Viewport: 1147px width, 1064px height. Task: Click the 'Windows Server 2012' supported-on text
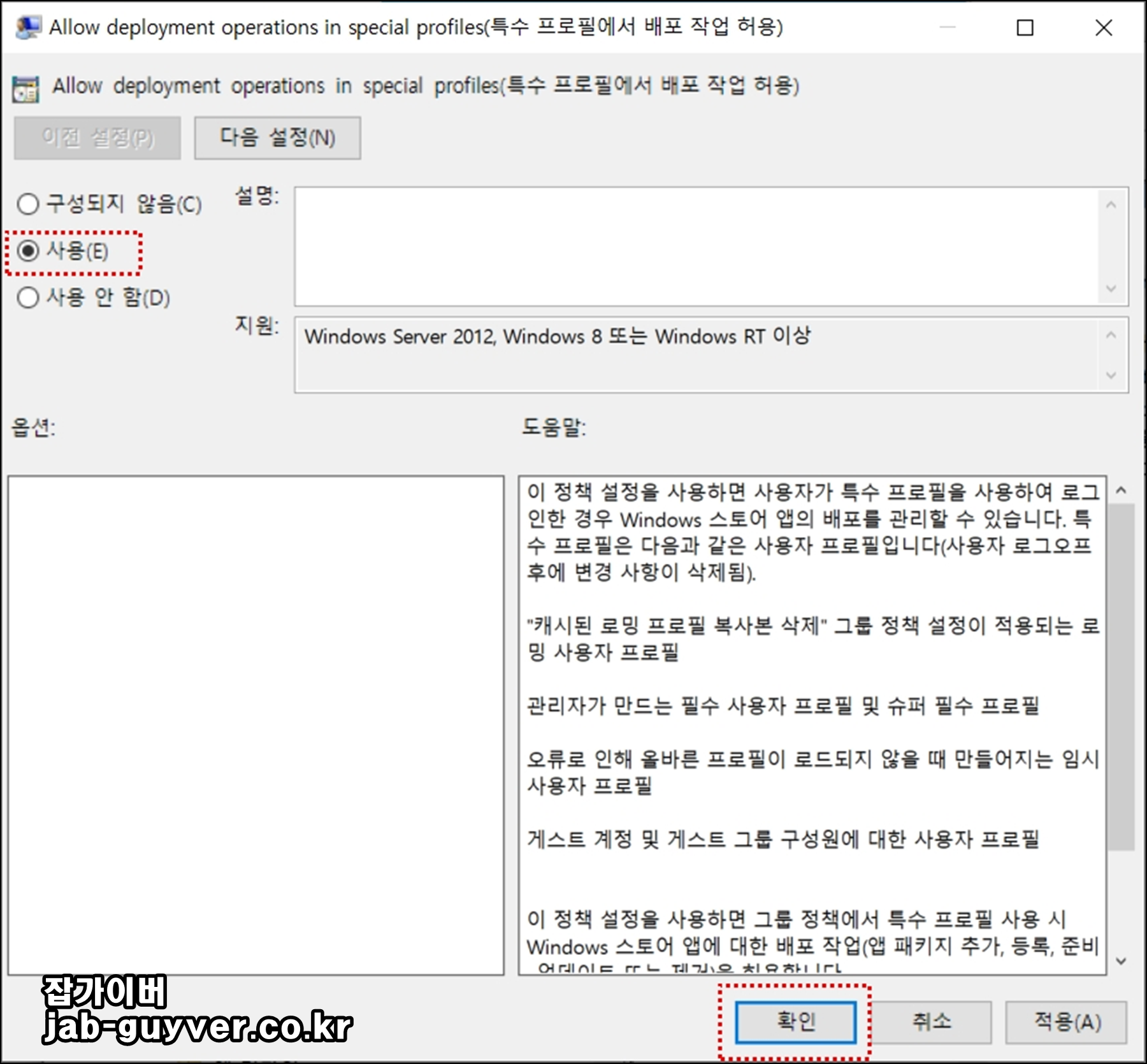coord(558,336)
